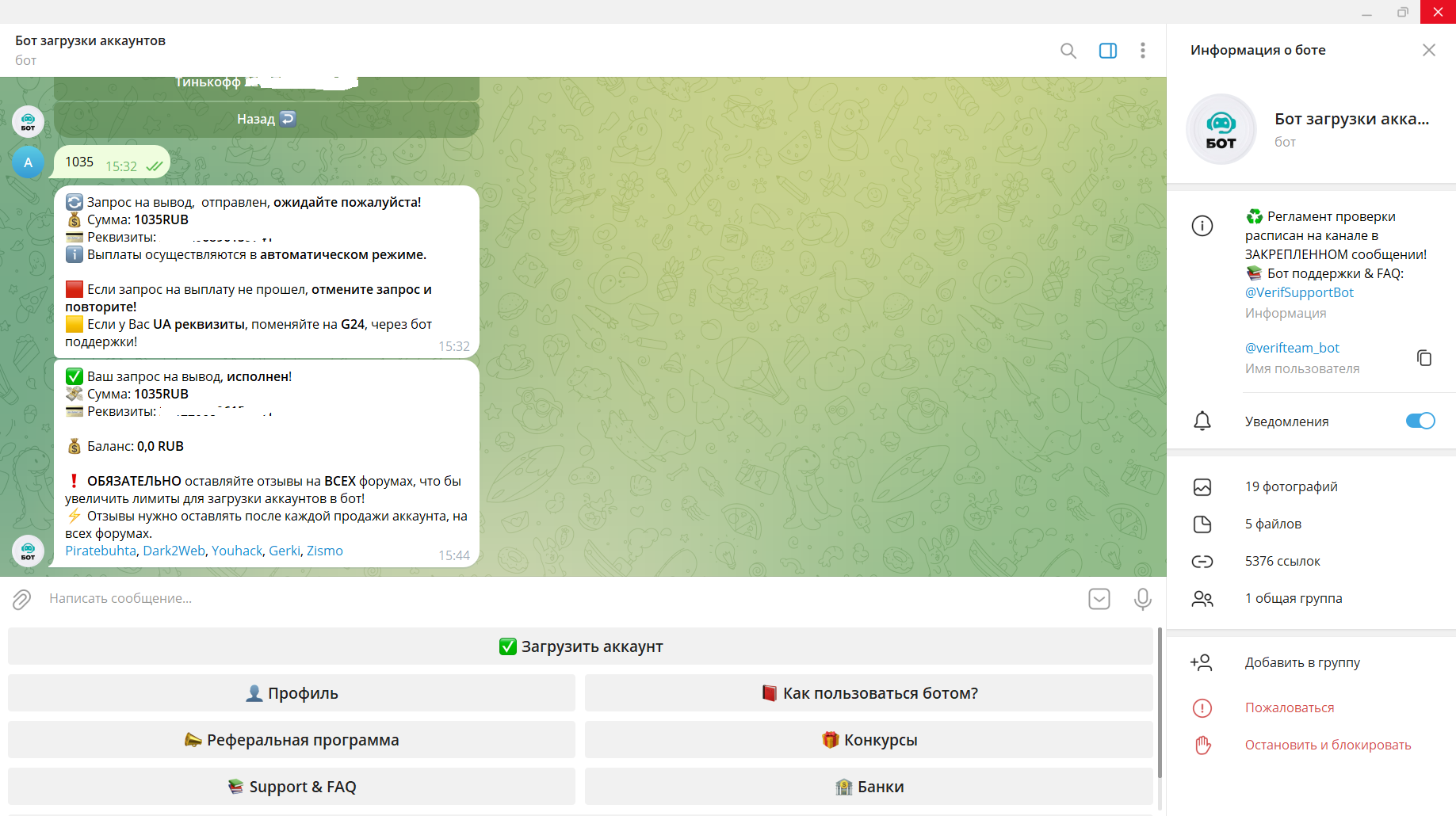Open the 19 фотографий shared media
The height and width of the screenshot is (816, 1456).
click(x=1291, y=486)
